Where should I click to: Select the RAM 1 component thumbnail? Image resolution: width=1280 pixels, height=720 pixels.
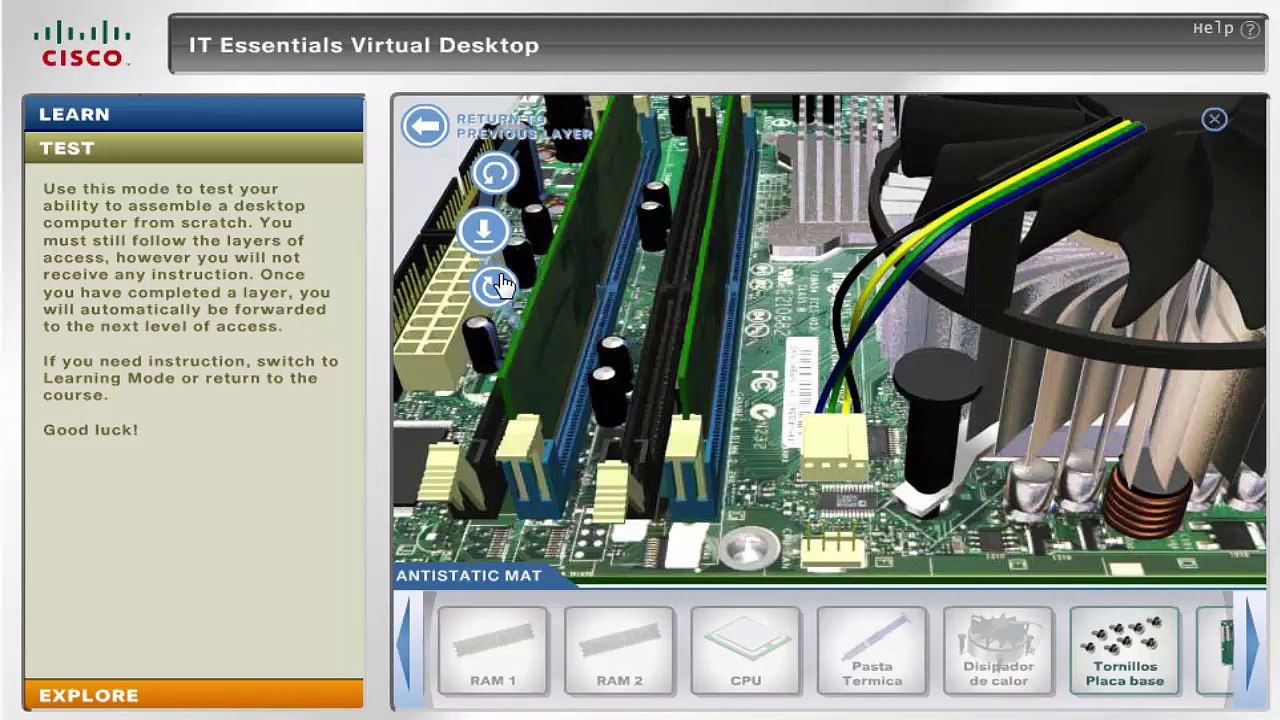(x=493, y=650)
